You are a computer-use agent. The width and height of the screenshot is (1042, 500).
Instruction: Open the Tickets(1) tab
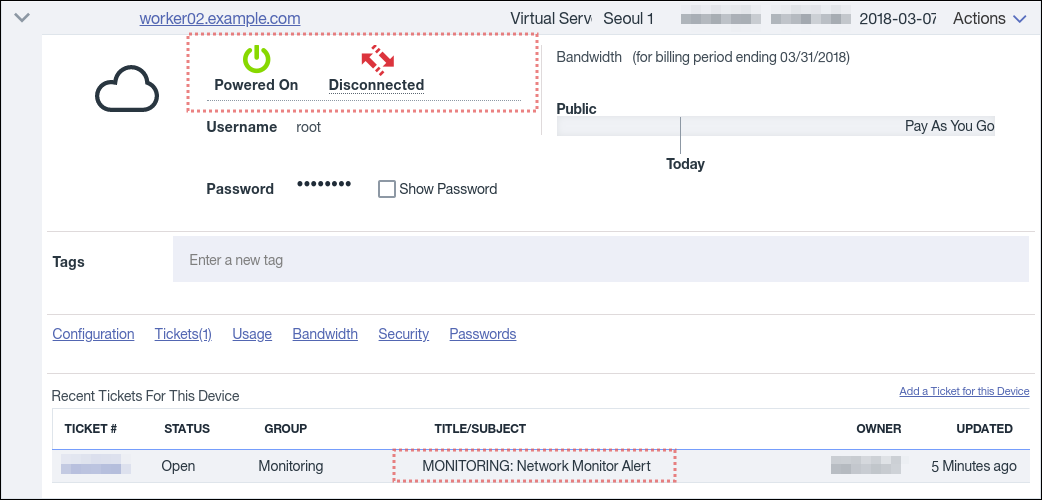point(183,334)
